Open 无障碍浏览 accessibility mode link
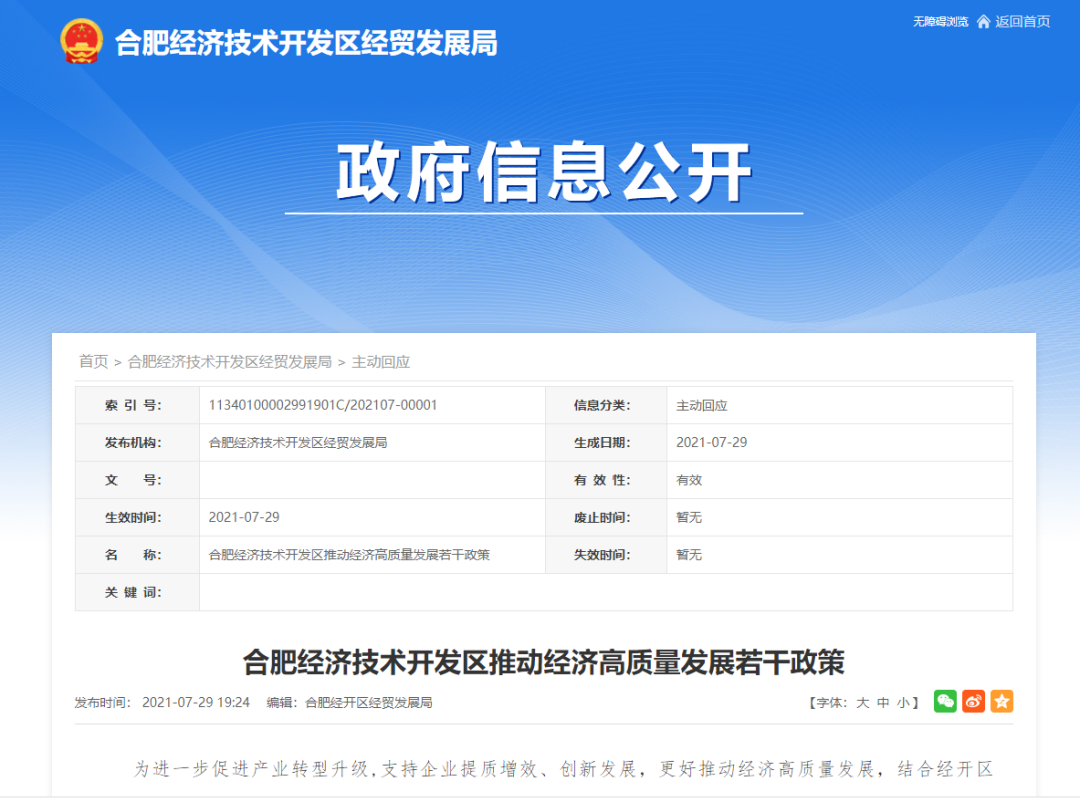 tap(940, 22)
